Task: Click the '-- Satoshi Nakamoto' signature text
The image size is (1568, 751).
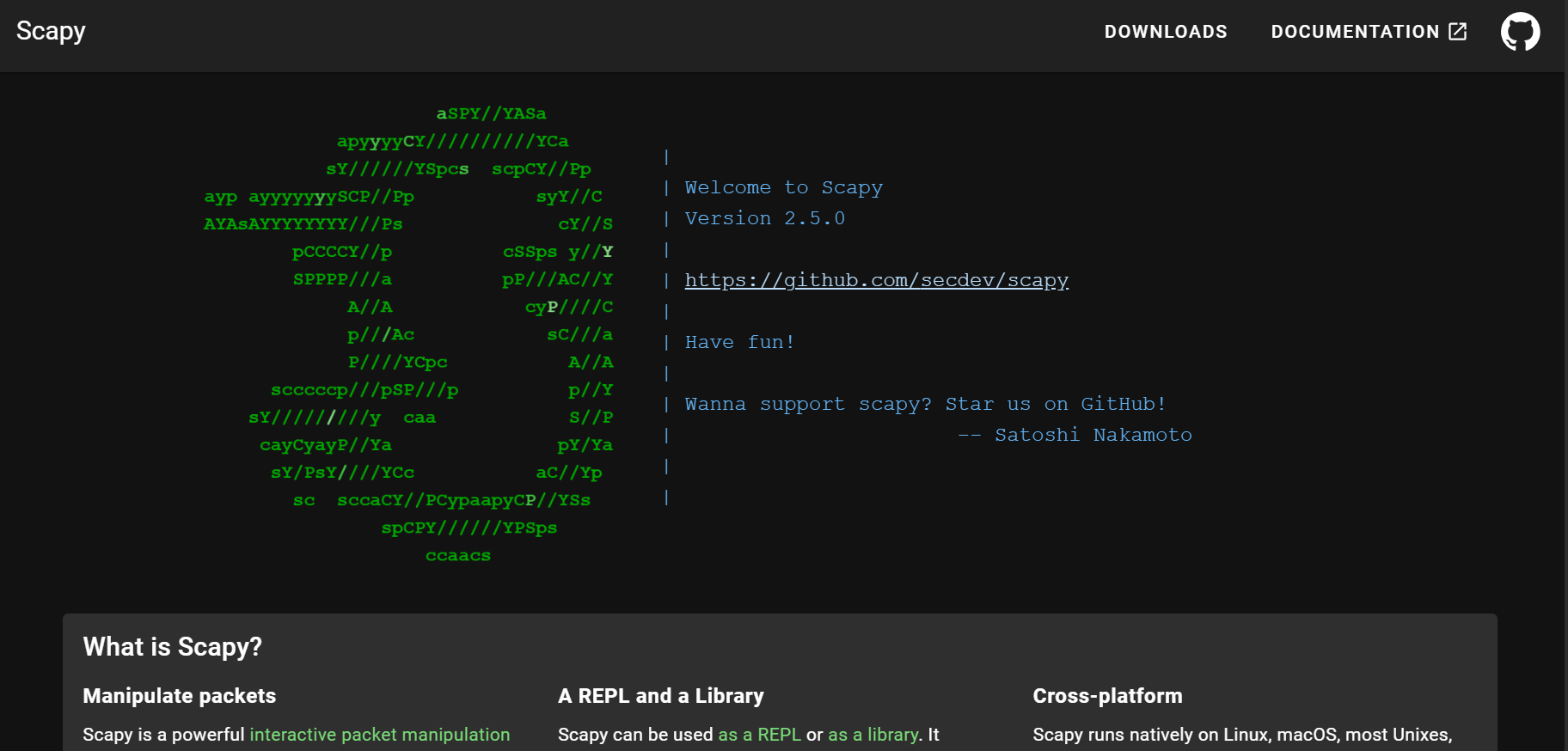Action: (x=1075, y=435)
